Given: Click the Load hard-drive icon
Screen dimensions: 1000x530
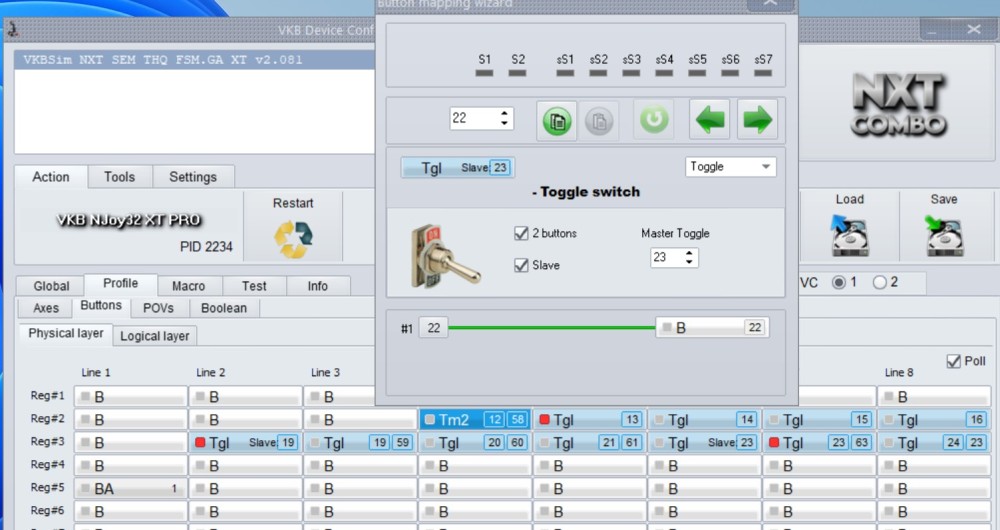Looking at the screenshot, I should pos(849,235).
